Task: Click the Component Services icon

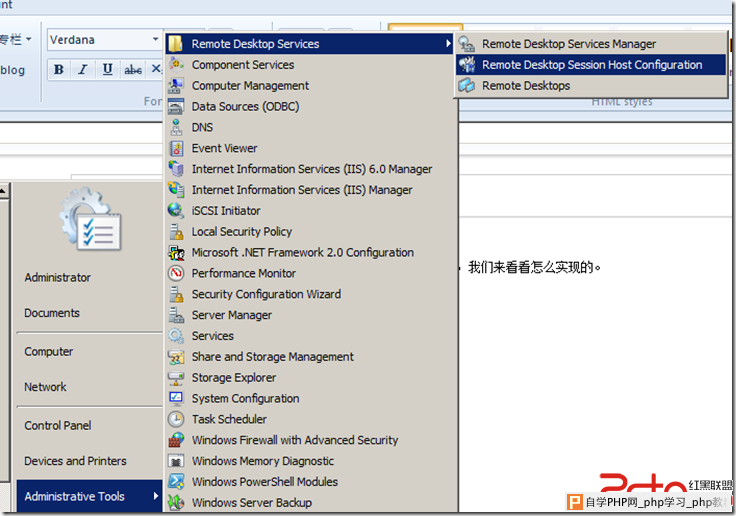Action: [176, 64]
